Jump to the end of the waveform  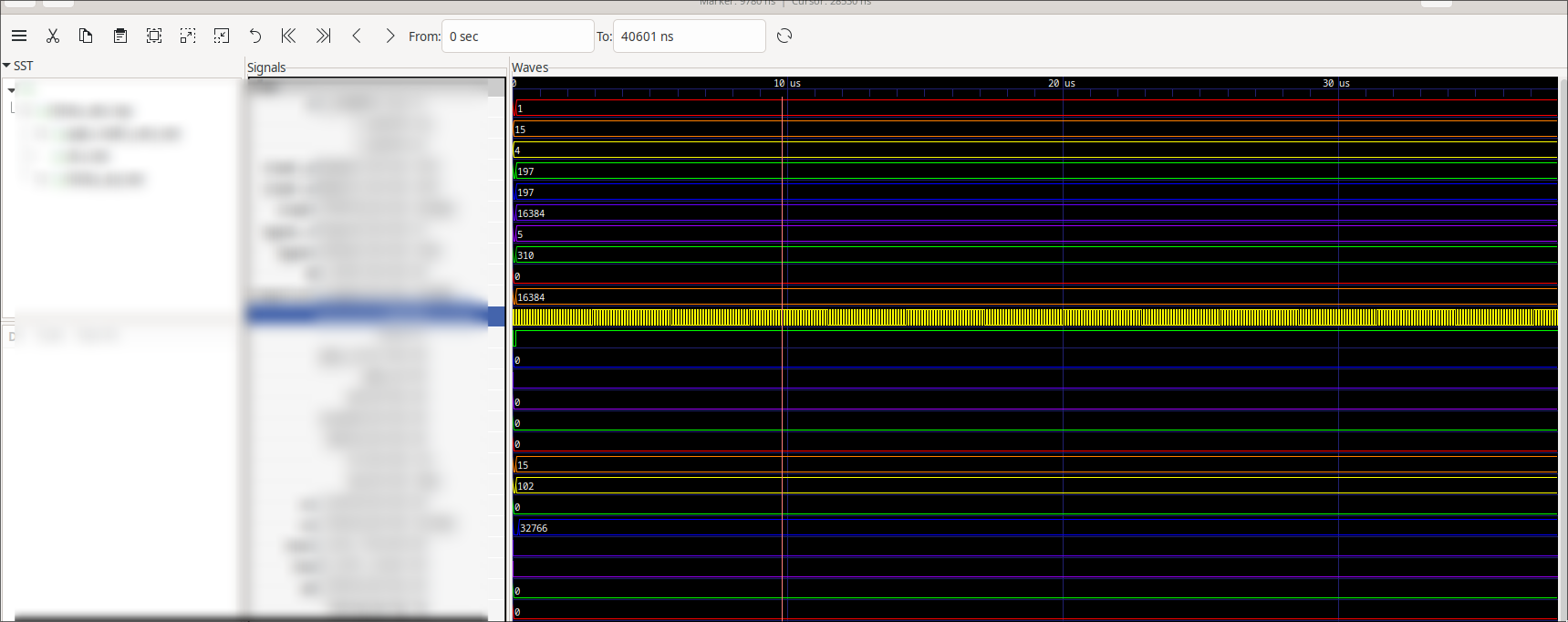click(323, 36)
